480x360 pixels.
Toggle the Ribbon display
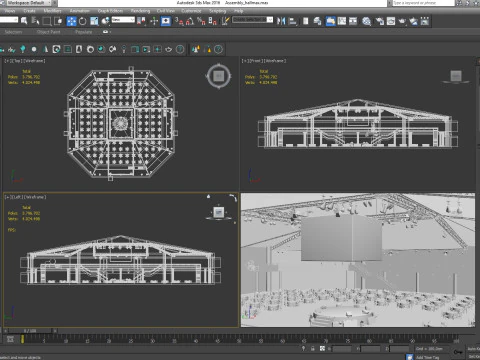[330, 21]
